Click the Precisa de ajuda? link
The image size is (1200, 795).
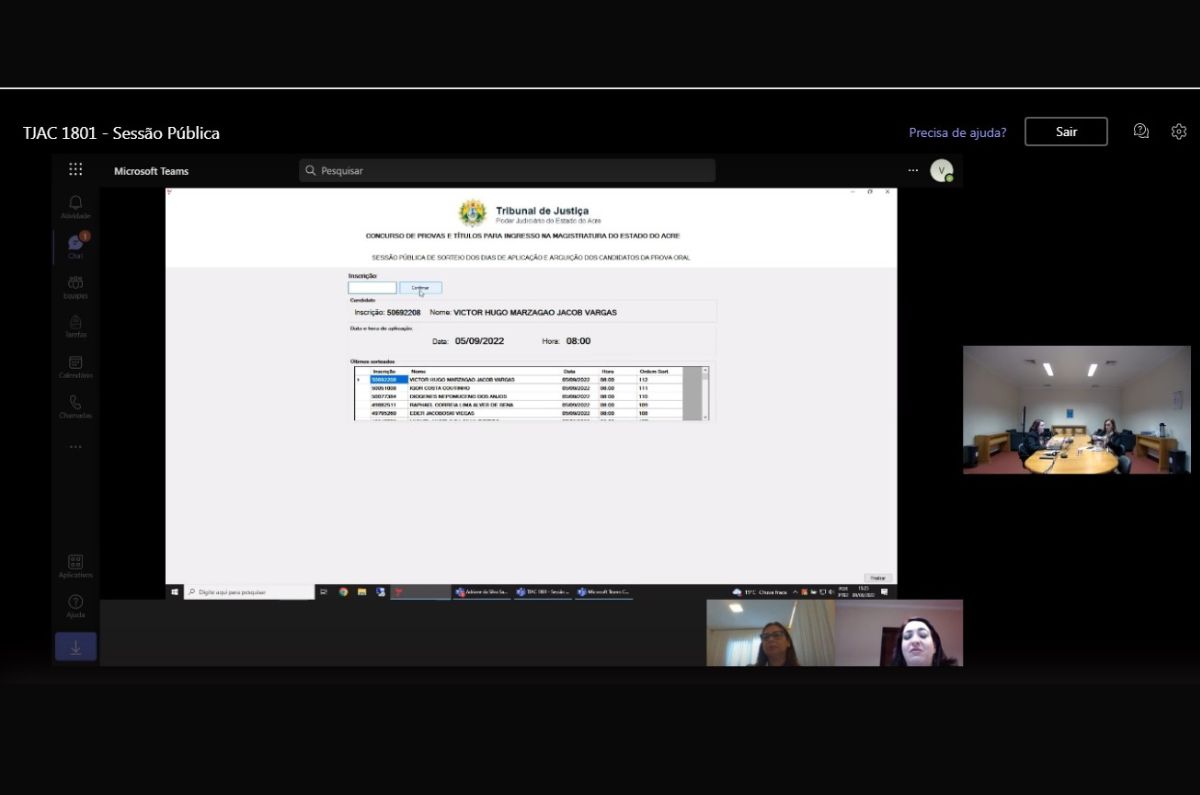pos(957,133)
